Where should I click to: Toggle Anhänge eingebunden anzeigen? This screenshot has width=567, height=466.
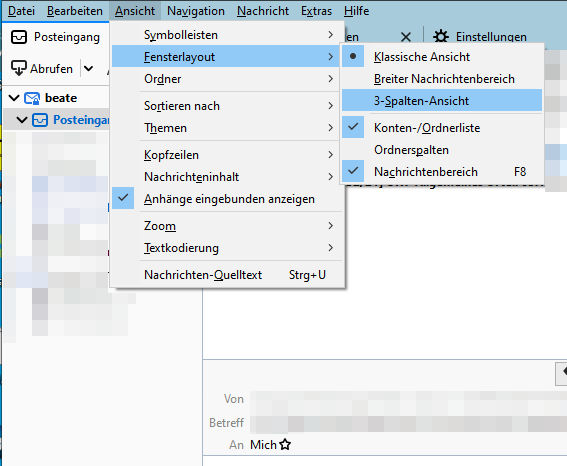pos(227,198)
